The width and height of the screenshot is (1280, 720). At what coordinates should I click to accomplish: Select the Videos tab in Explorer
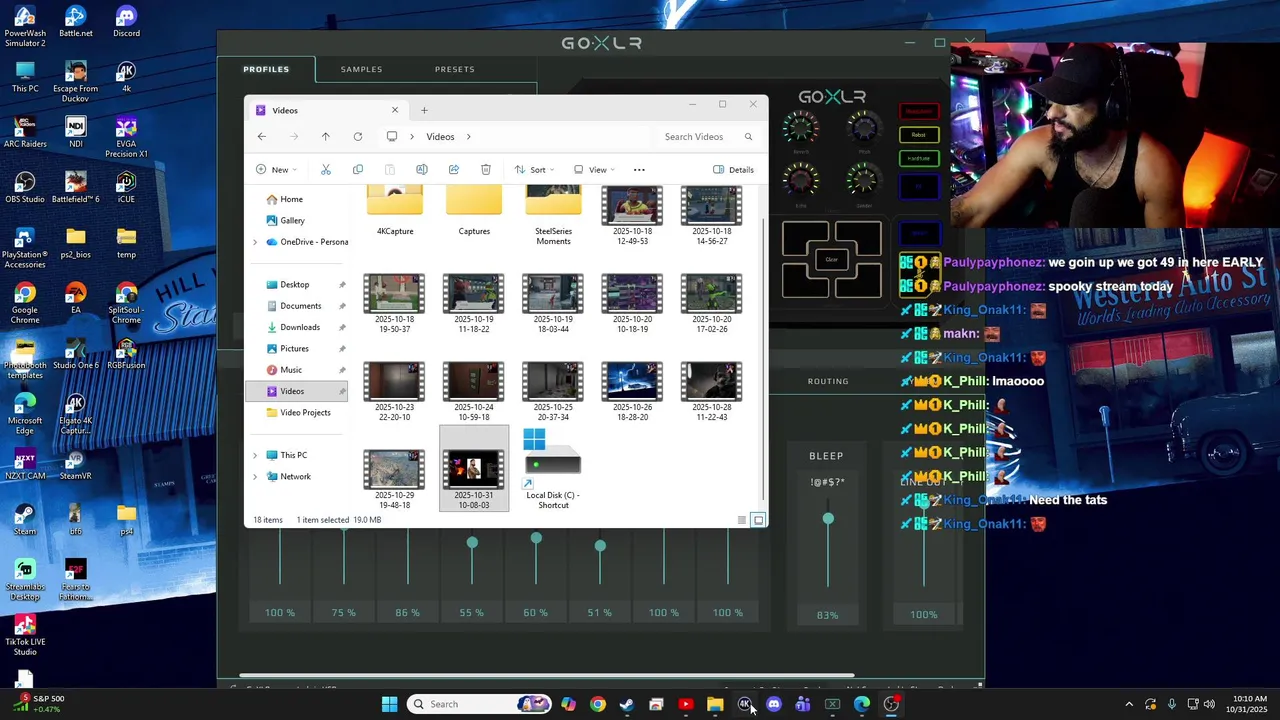pyautogui.click(x=326, y=110)
